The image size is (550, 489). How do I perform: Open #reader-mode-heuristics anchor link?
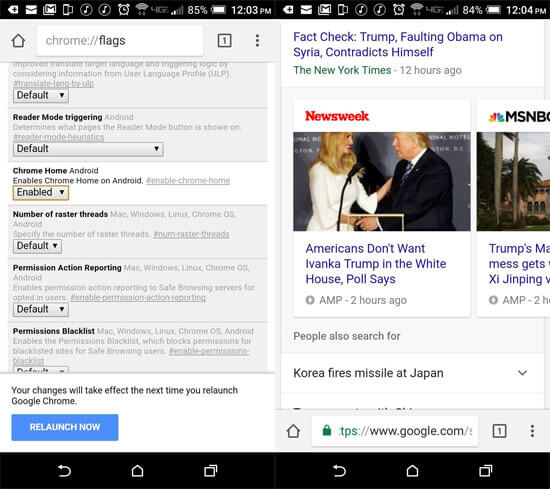[59, 137]
